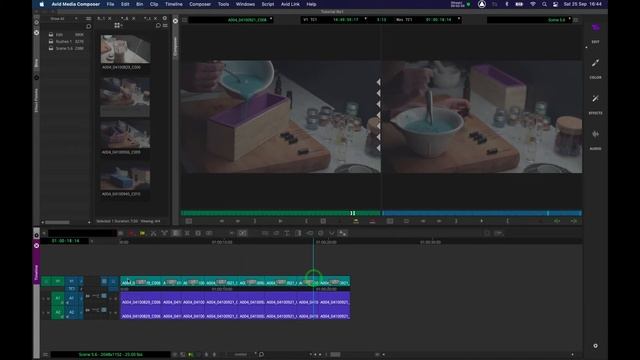Click the Wi-Fi icon in menu bar
This screenshot has width=640, height=360.
pos(533,4)
